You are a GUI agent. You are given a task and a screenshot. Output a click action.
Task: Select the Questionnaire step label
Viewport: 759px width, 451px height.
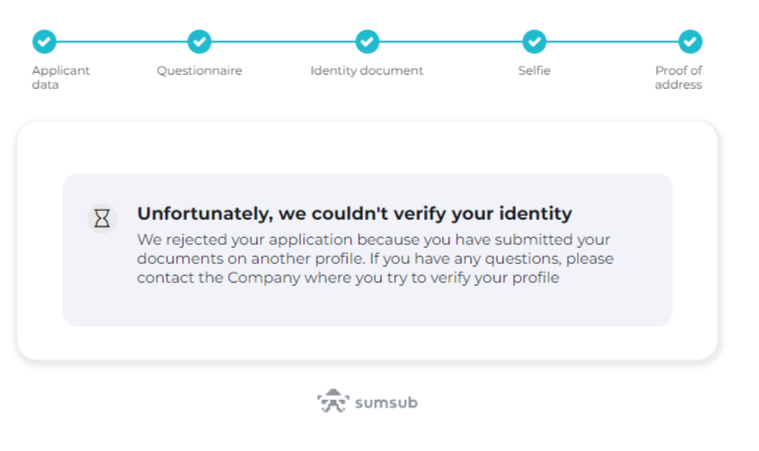(x=199, y=71)
